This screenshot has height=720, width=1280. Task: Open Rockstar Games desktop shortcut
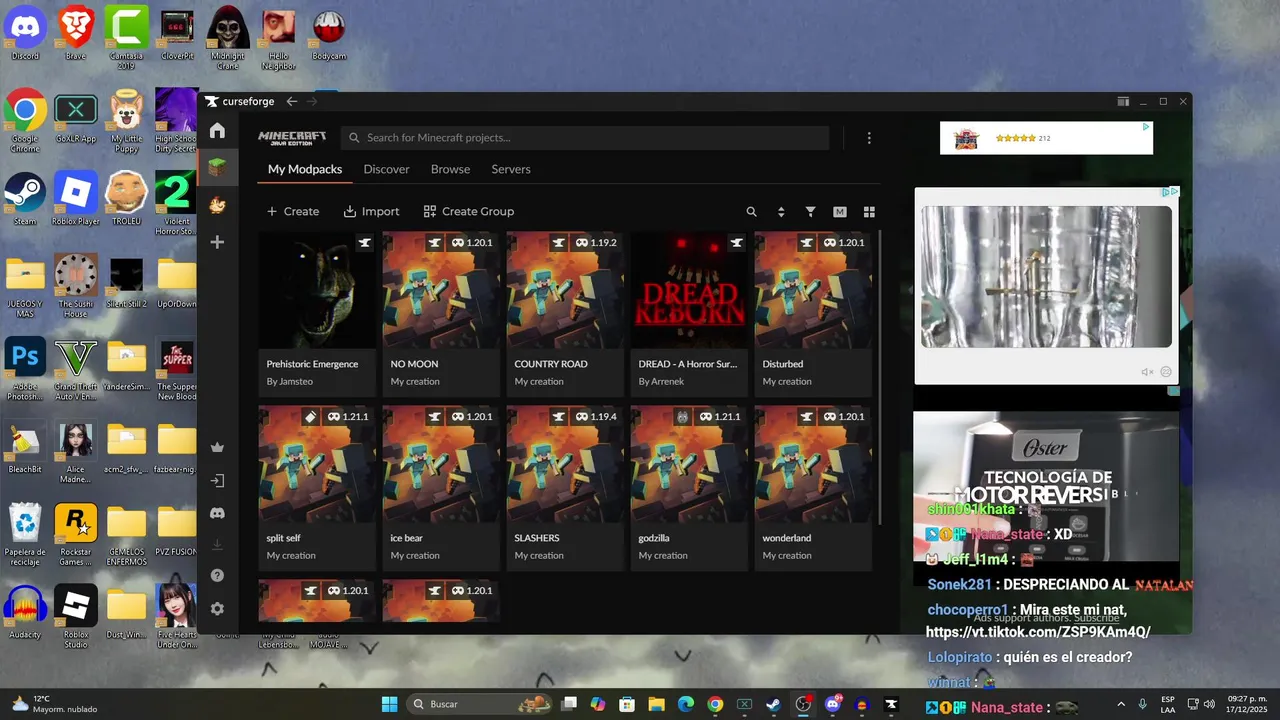(x=76, y=535)
